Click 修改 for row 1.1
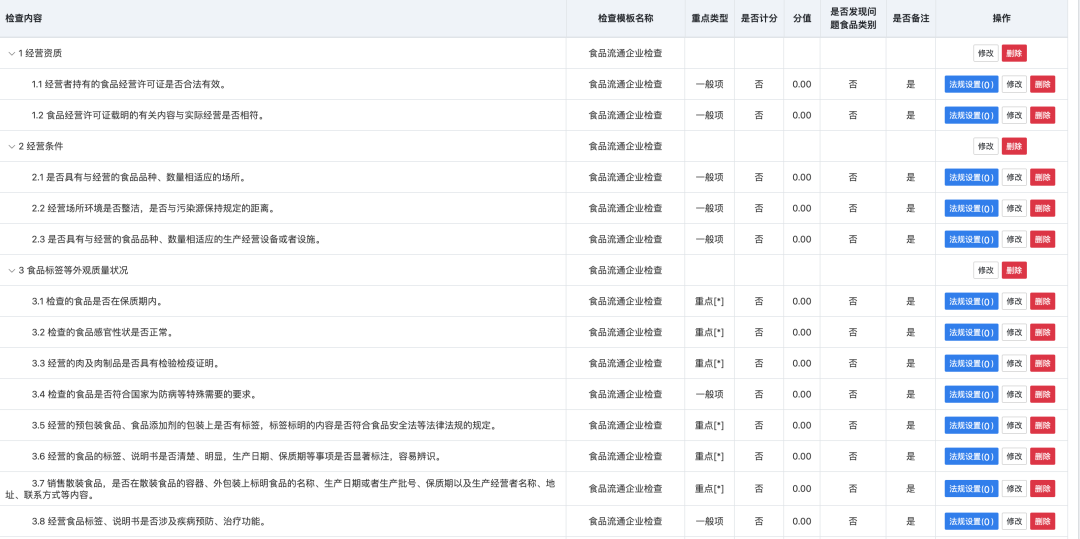 pyautogui.click(x=1014, y=84)
